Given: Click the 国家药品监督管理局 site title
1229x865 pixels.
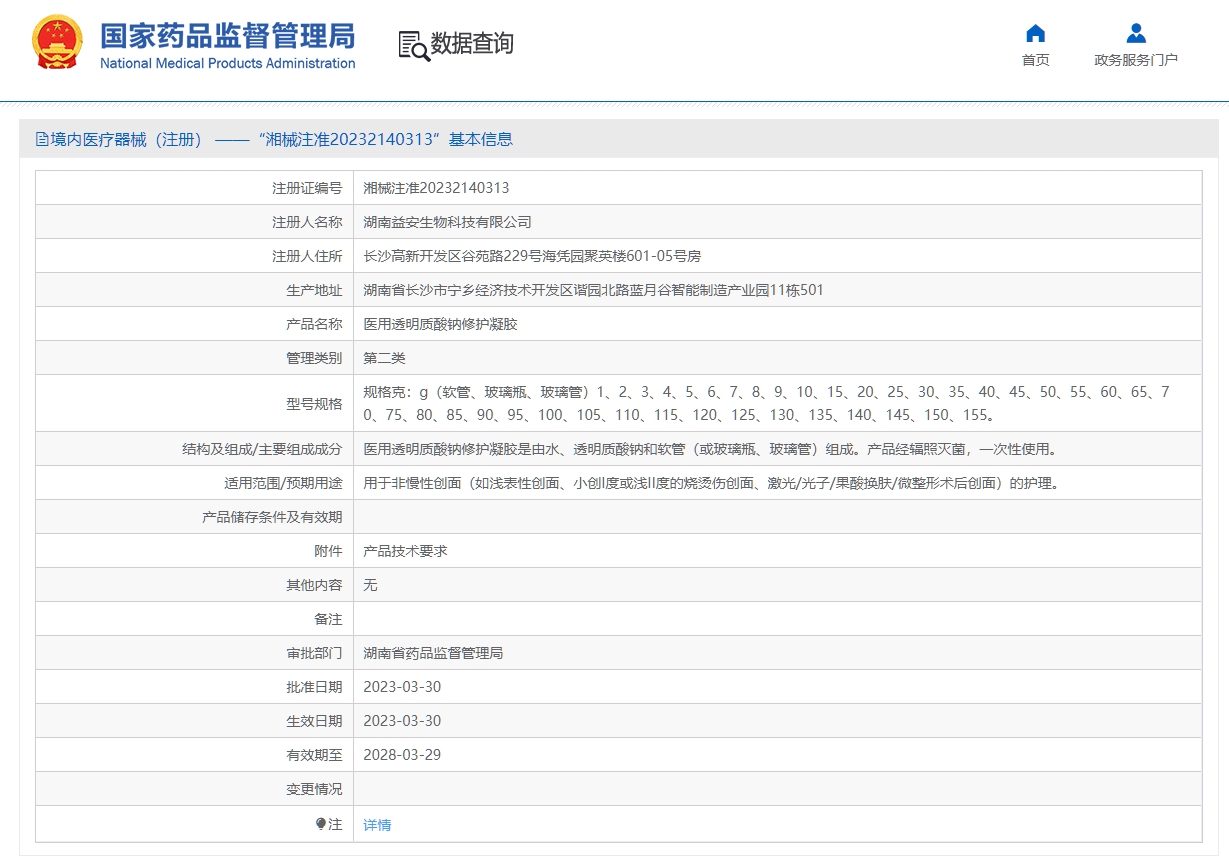Looking at the screenshot, I should click(227, 36).
